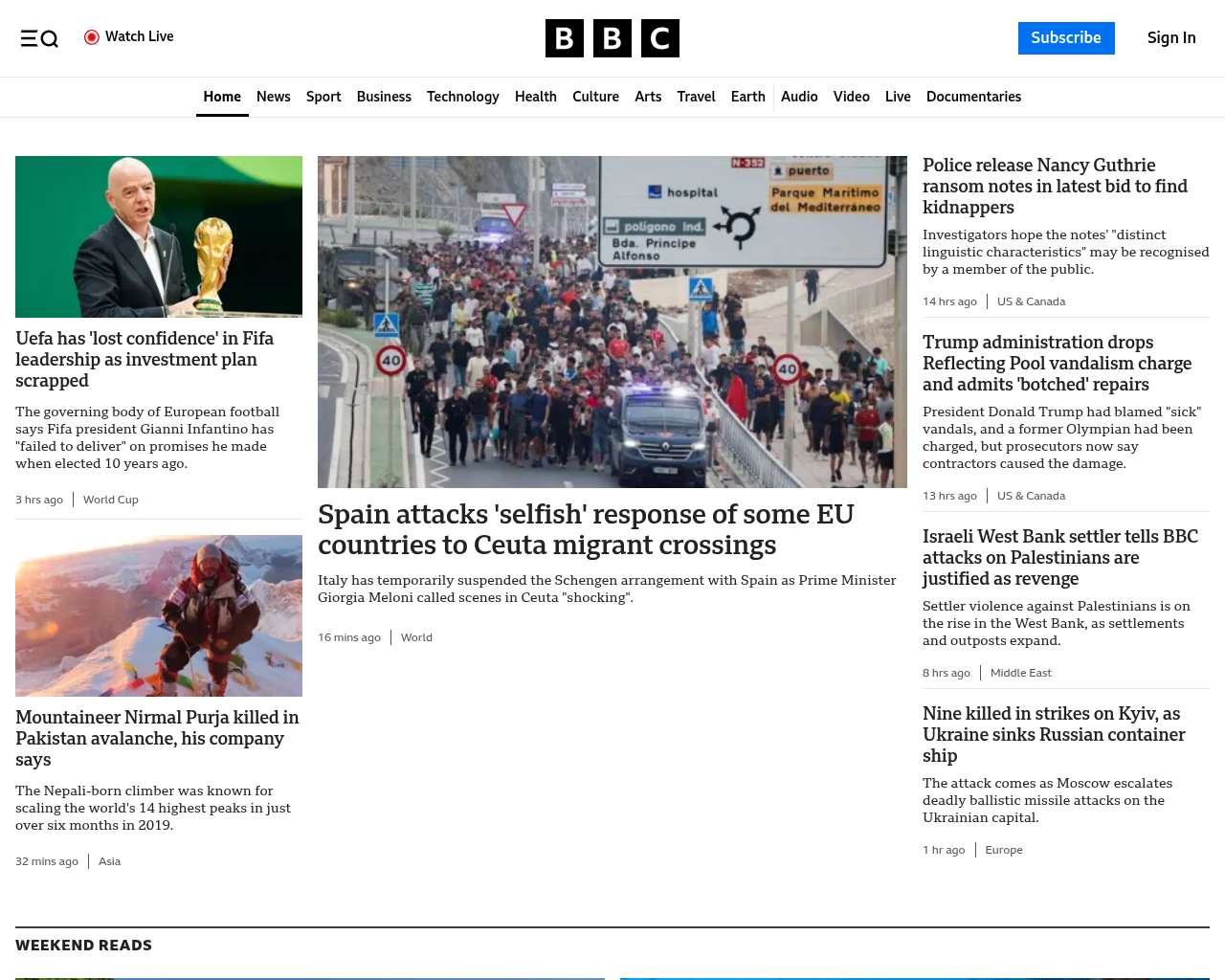Select the Home tab
The image size is (1225, 980).
click(x=222, y=97)
